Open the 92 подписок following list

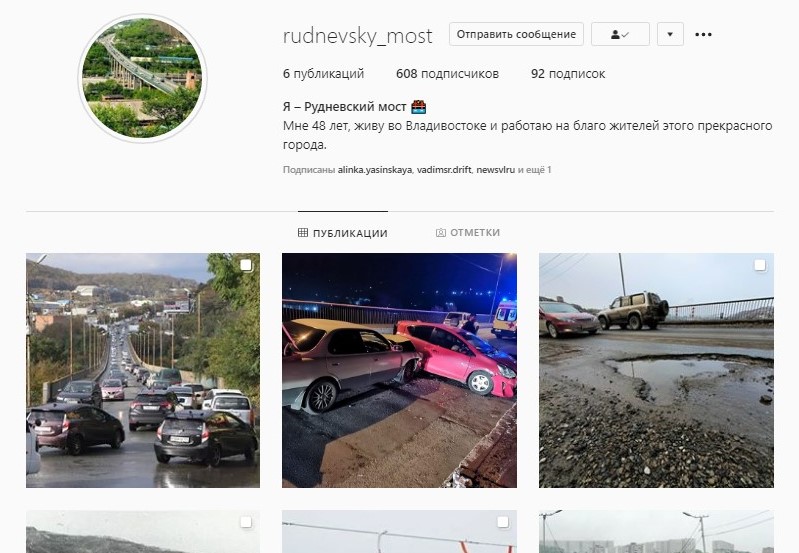click(x=568, y=74)
